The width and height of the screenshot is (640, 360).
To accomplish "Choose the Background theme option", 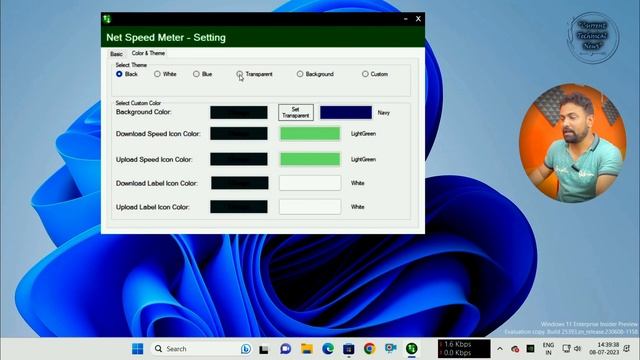I will (300, 74).
